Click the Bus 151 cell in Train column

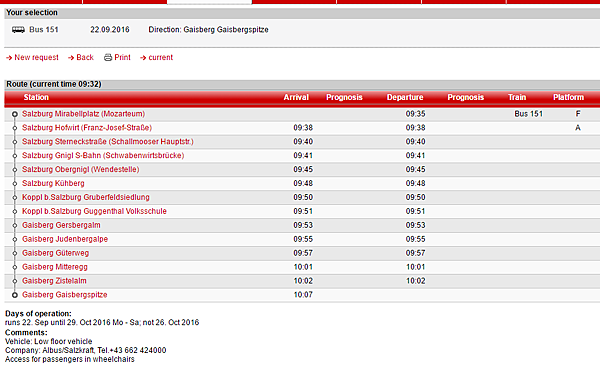528,114
